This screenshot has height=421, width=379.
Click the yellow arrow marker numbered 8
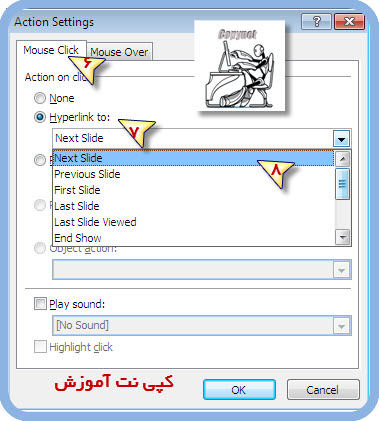276,174
